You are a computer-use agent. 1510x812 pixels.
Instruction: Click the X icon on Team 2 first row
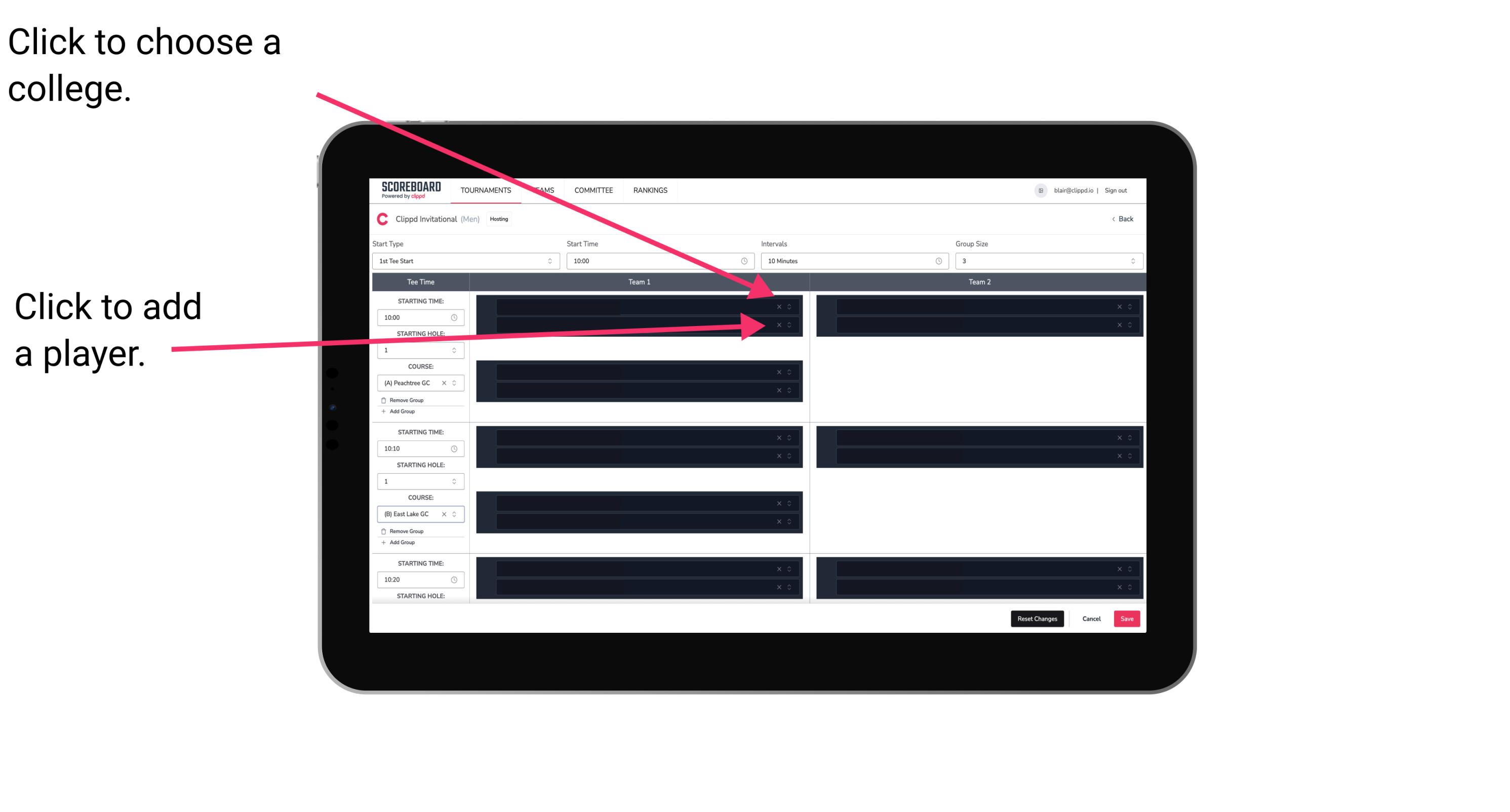pyautogui.click(x=1118, y=306)
